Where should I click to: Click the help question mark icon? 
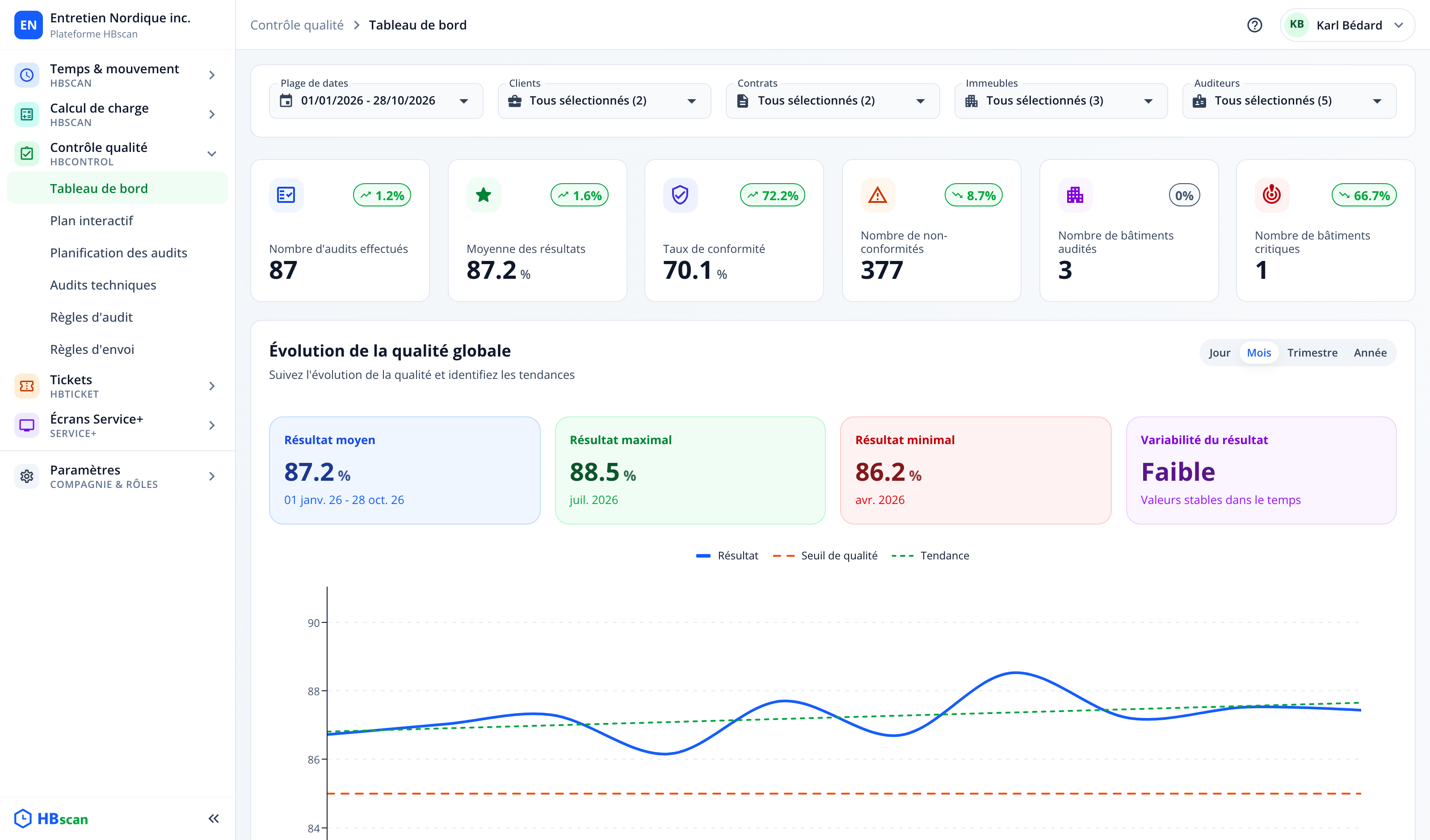(1254, 25)
